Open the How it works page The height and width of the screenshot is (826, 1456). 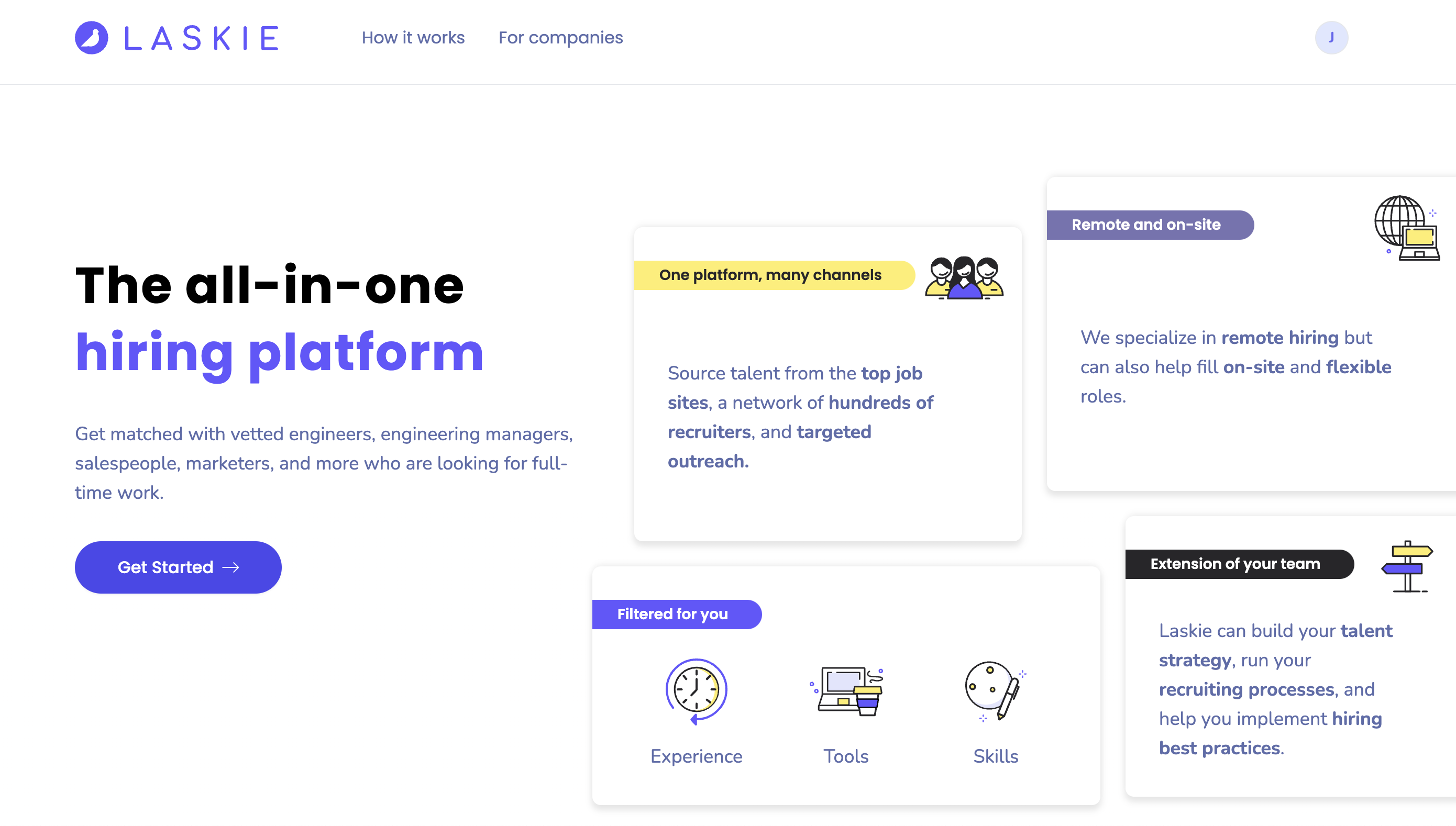click(x=413, y=38)
